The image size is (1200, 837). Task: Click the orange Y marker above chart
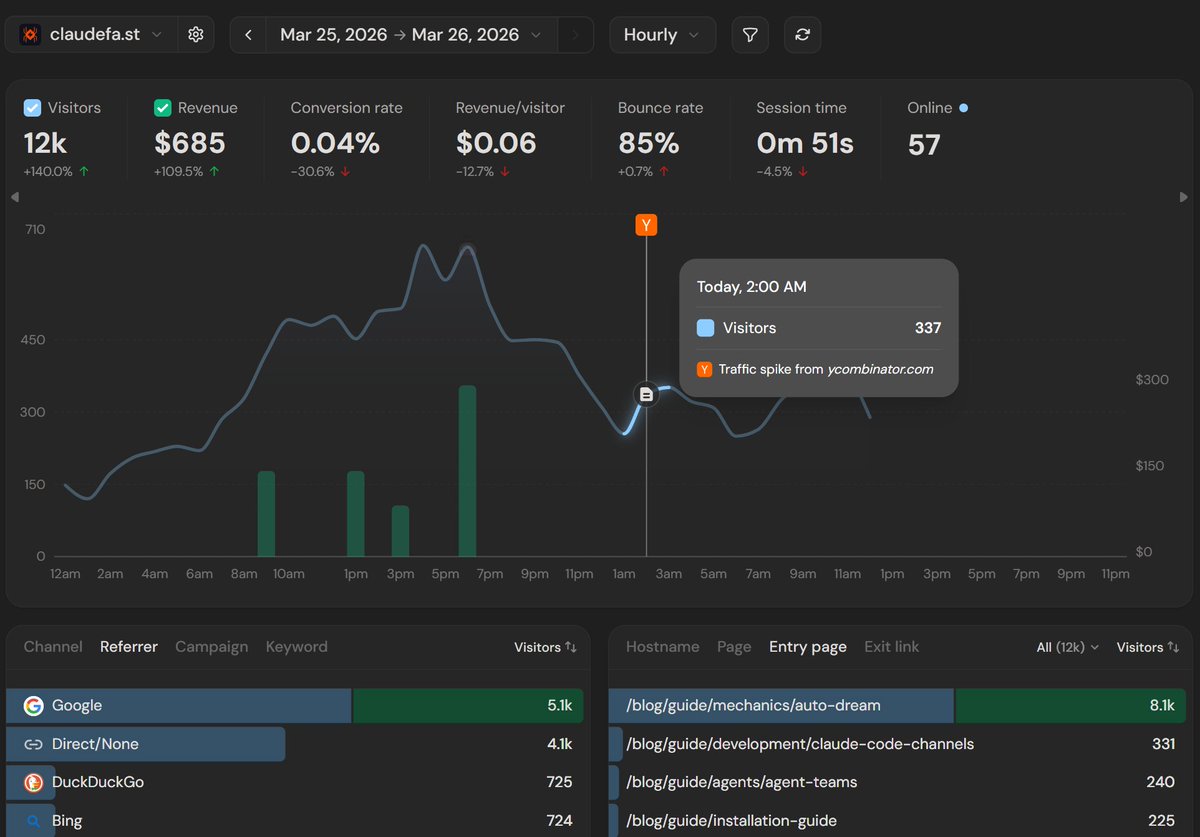(646, 225)
